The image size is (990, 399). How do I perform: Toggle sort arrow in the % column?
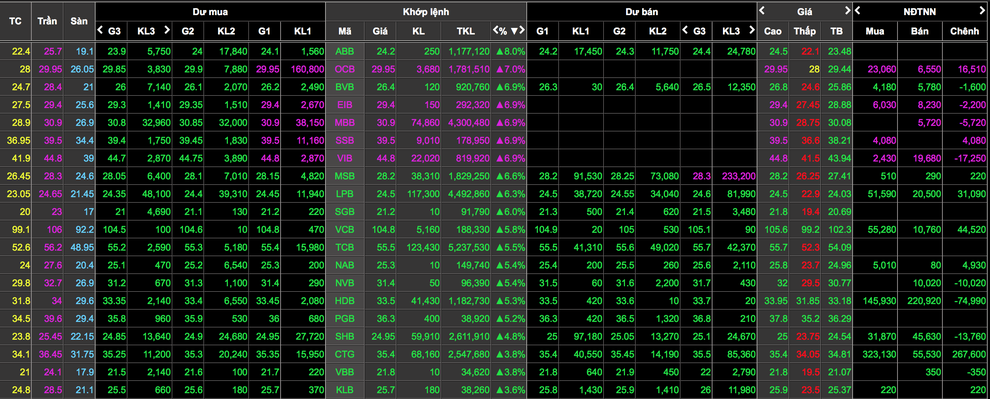(x=514, y=30)
